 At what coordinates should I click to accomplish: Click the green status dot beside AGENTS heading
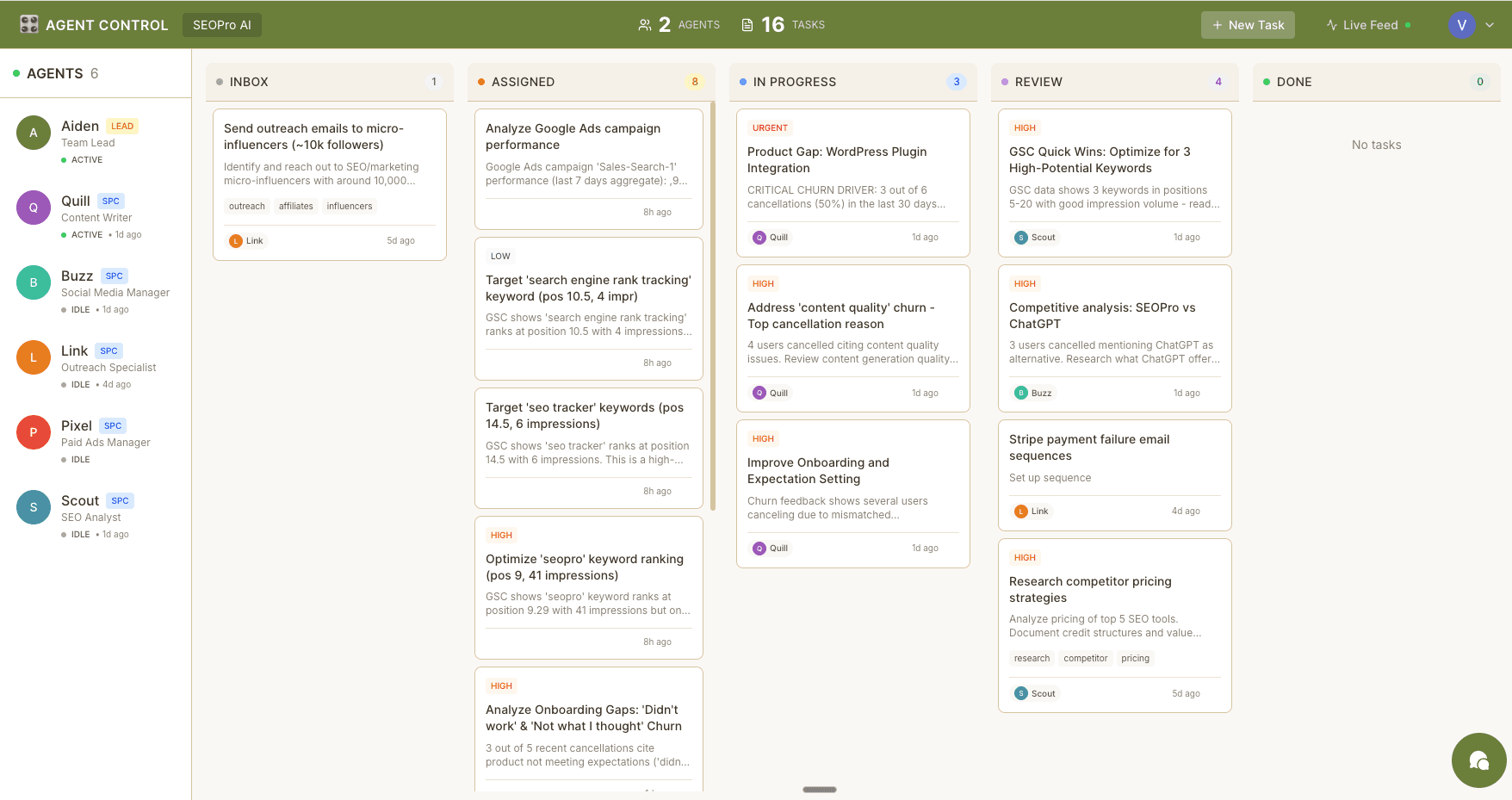pos(15,73)
